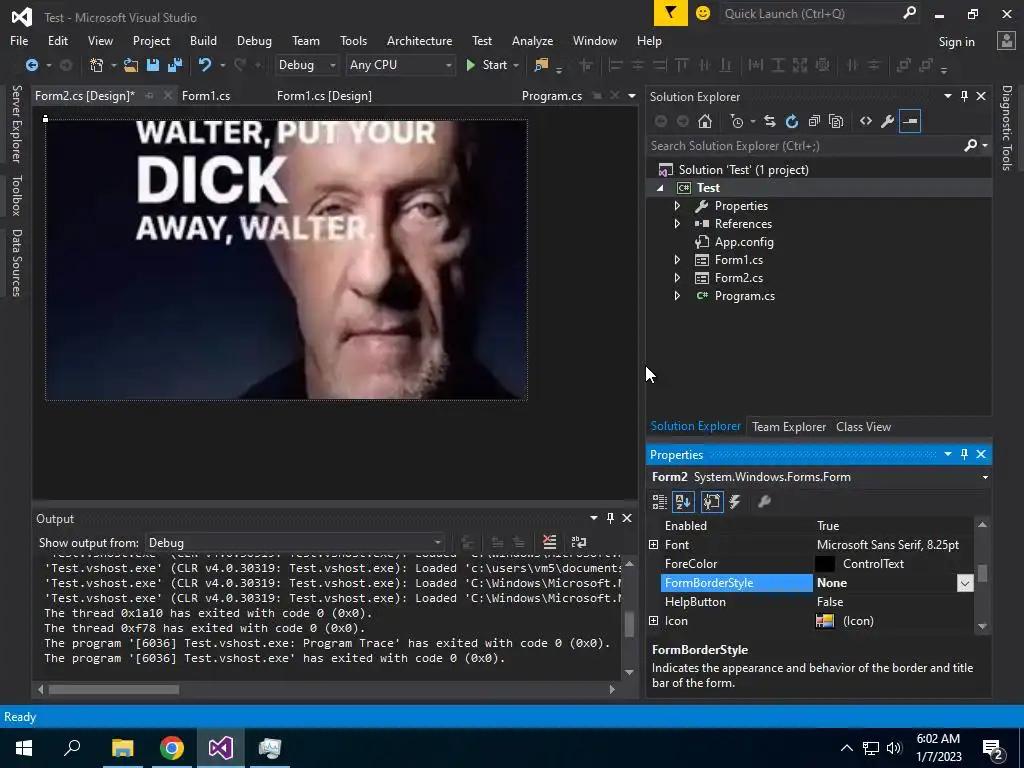Click the feedback smiley face icon
This screenshot has height=768, width=1024.
tap(703, 13)
